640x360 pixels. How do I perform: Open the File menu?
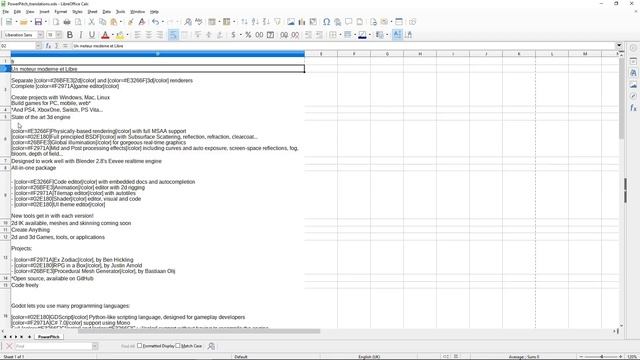pyautogui.click(x=5, y=12)
